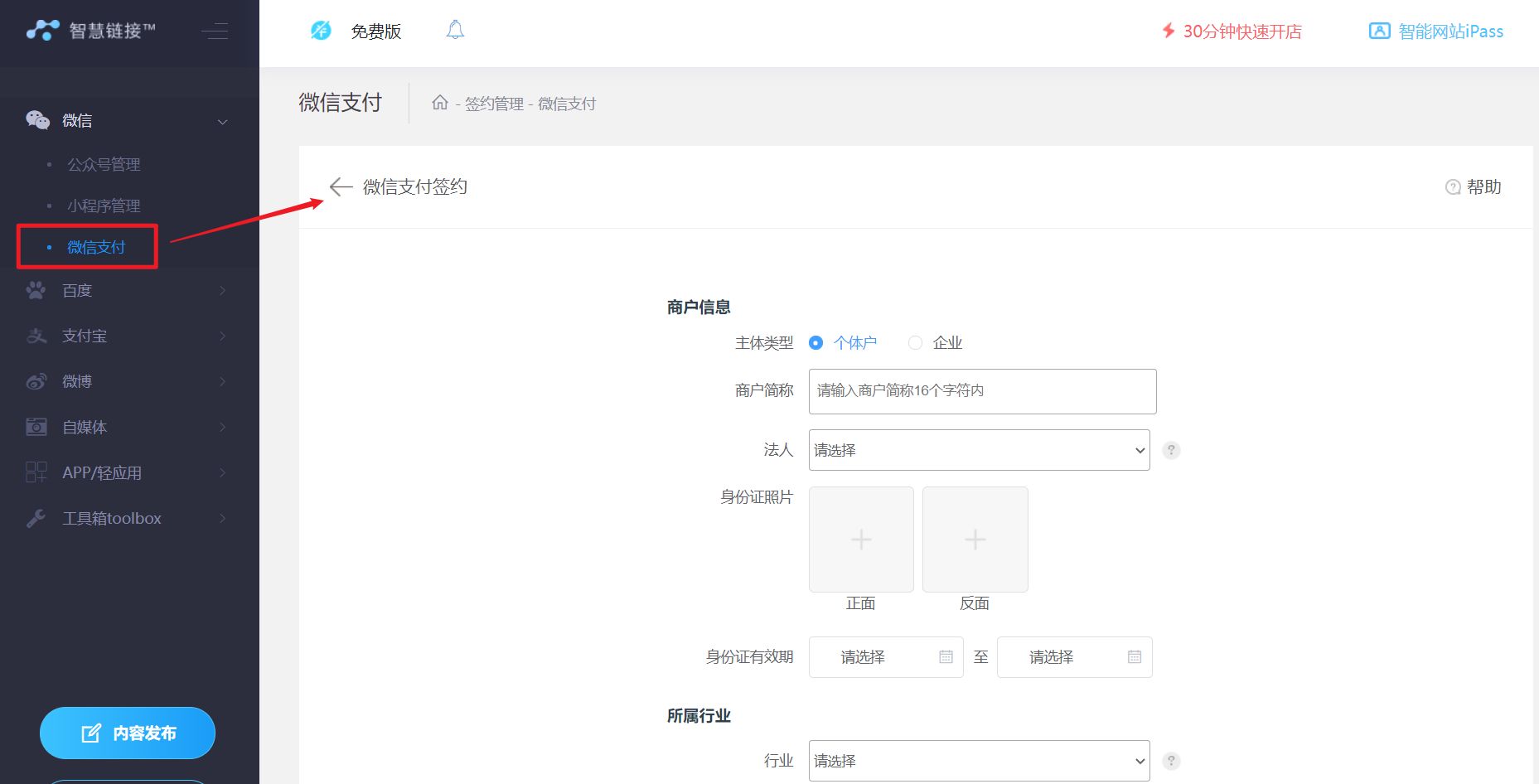This screenshot has height=784, width=1539.
Task: Click the 智能网站iPass icon
Action: (x=1379, y=31)
